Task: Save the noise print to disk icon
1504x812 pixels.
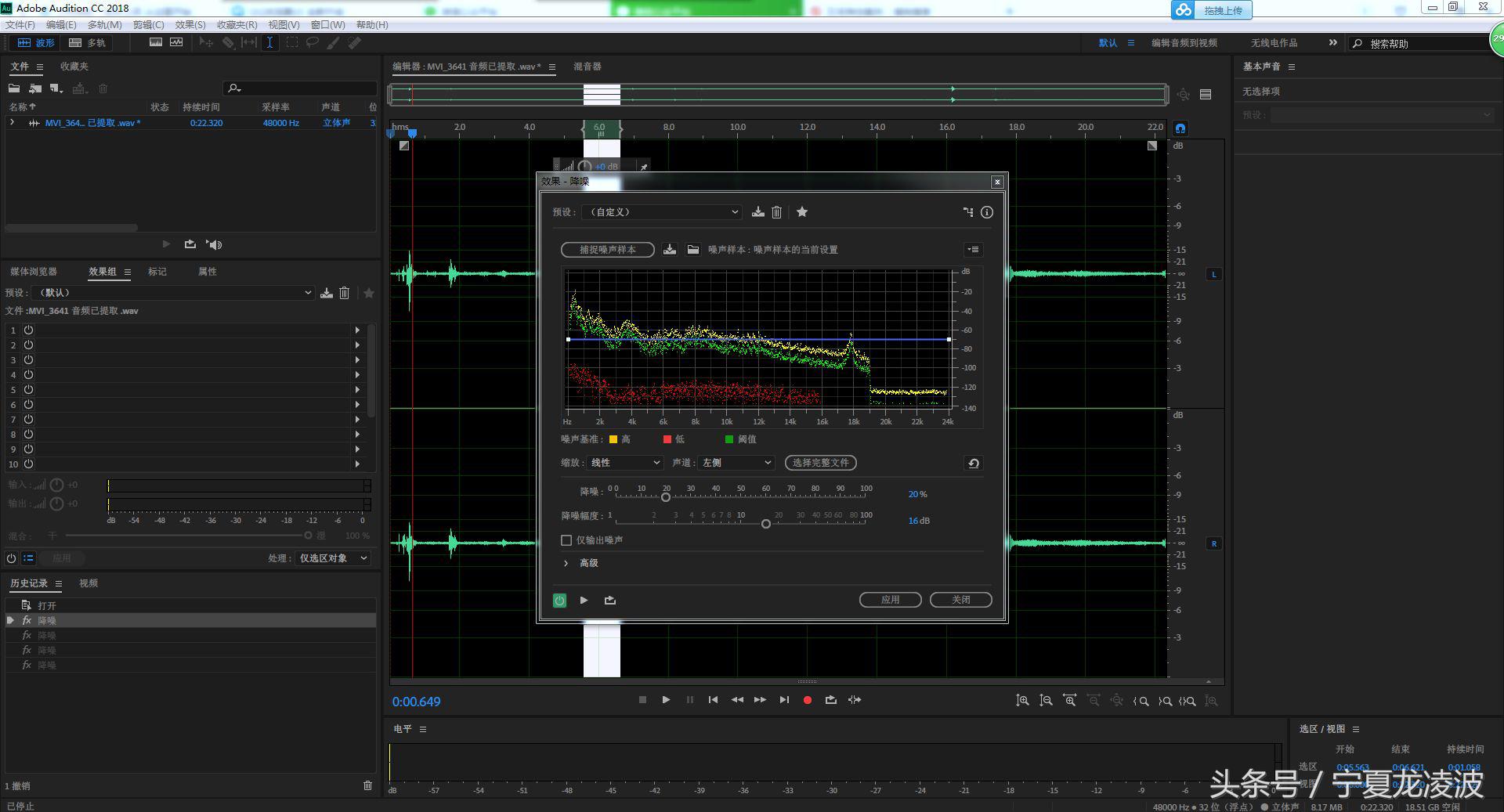Action: coord(670,250)
